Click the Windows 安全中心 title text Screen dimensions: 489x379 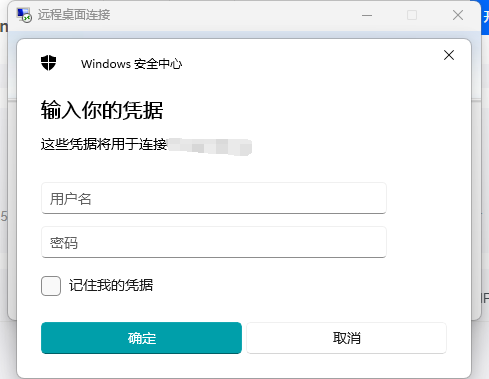[x=131, y=64]
